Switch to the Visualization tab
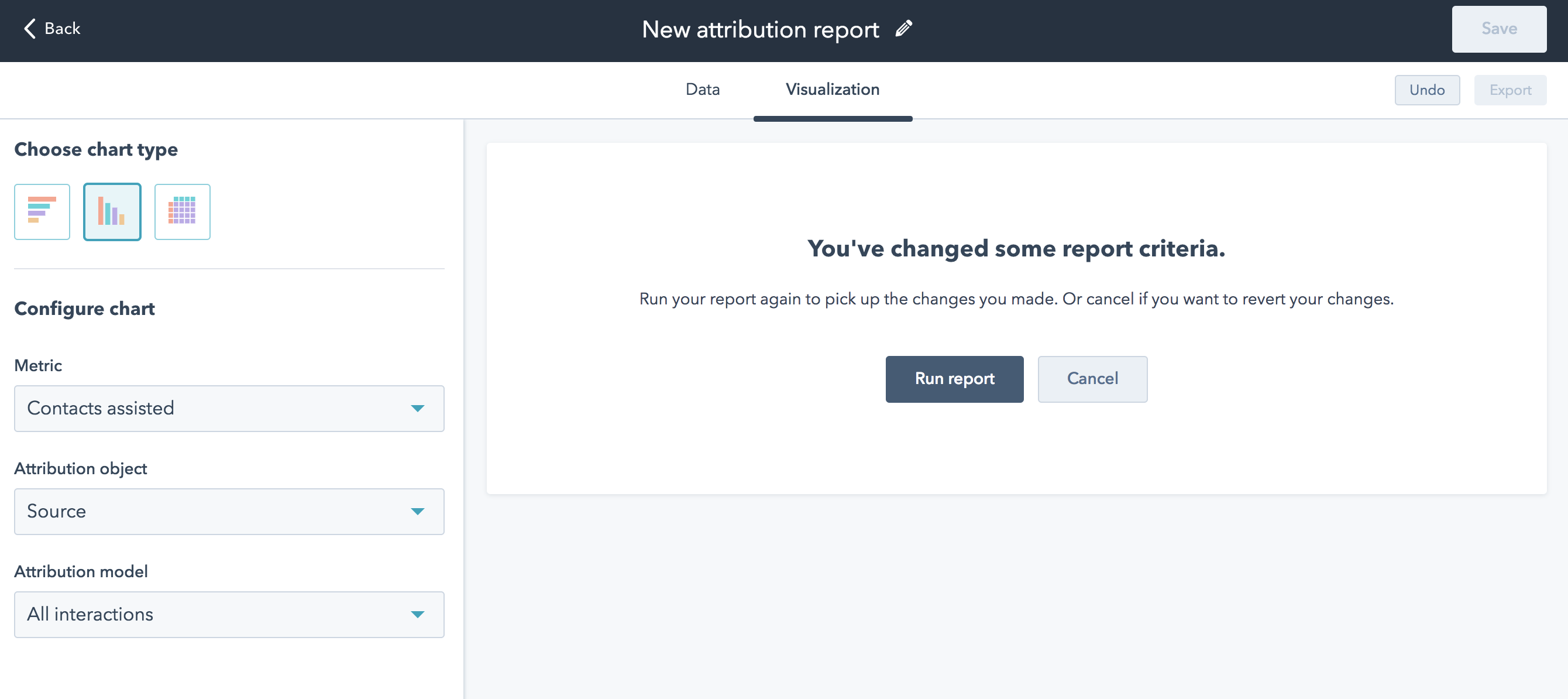Image resolution: width=1568 pixels, height=699 pixels. tap(833, 90)
